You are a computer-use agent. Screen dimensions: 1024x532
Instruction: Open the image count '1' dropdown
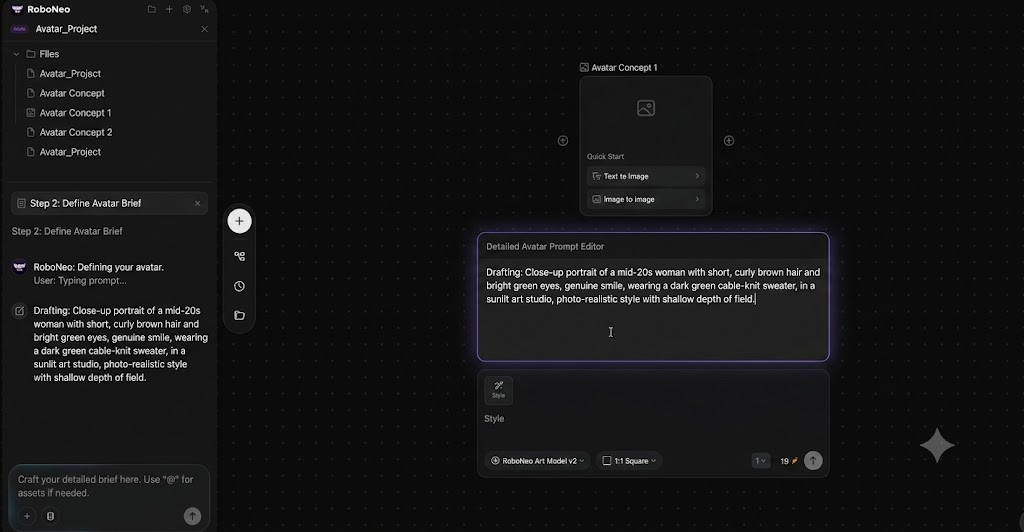point(761,461)
